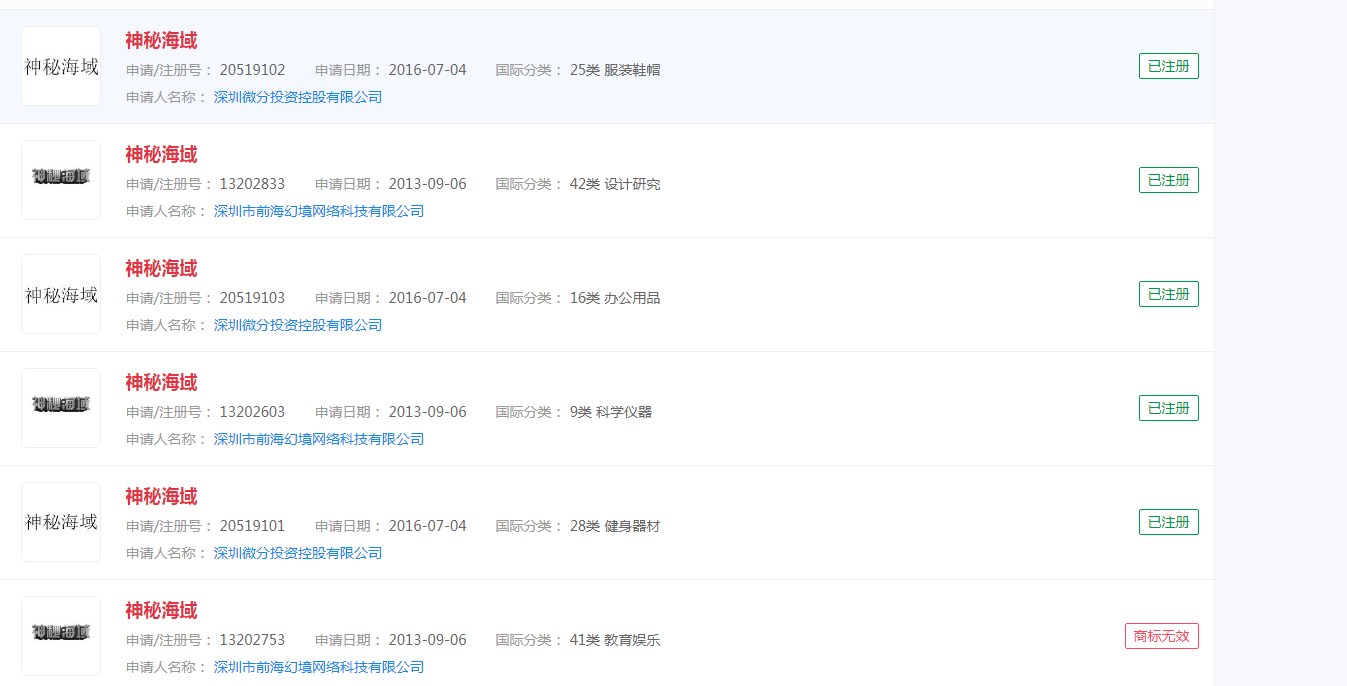Open thumbnail image of trademark 13202603
This screenshot has width=1347, height=686.
61,408
